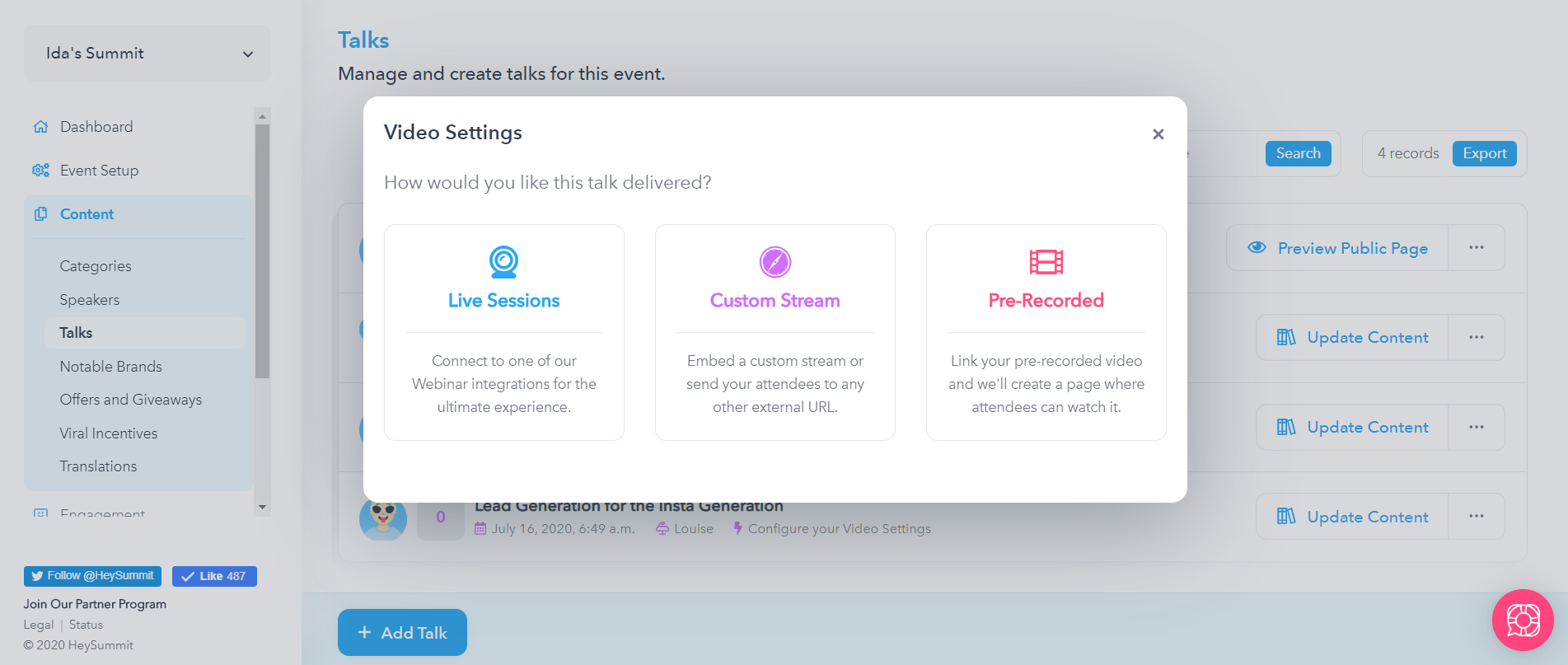Open the Join Our Partner Program link
The width and height of the screenshot is (1568, 665).
[x=95, y=604]
